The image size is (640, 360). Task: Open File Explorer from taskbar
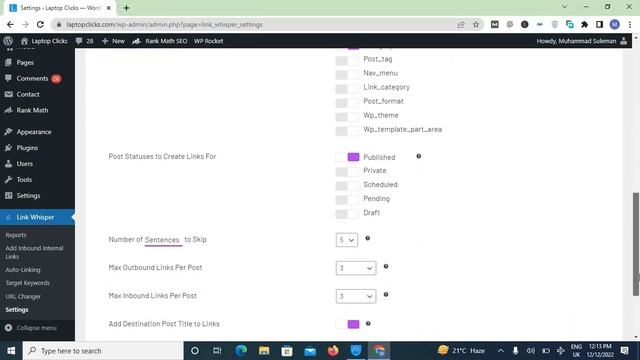tap(264, 351)
